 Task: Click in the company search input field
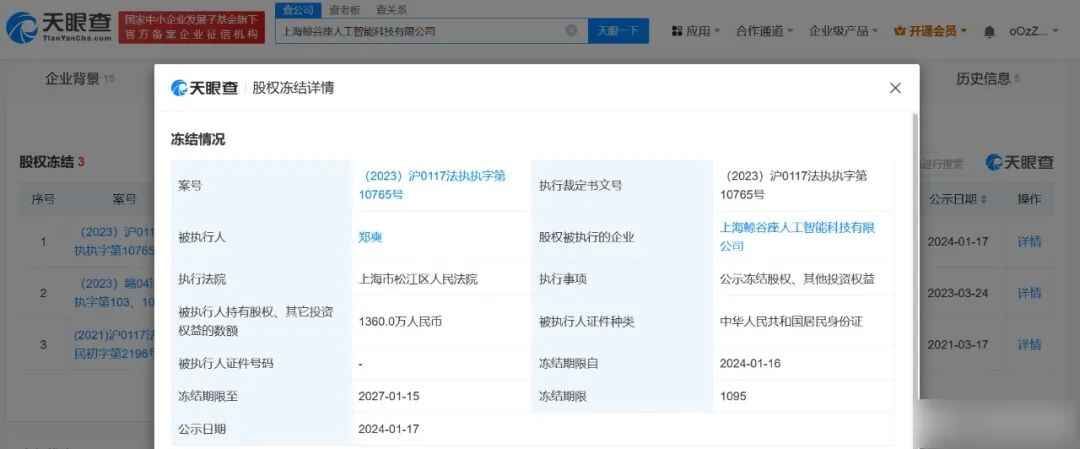420,31
